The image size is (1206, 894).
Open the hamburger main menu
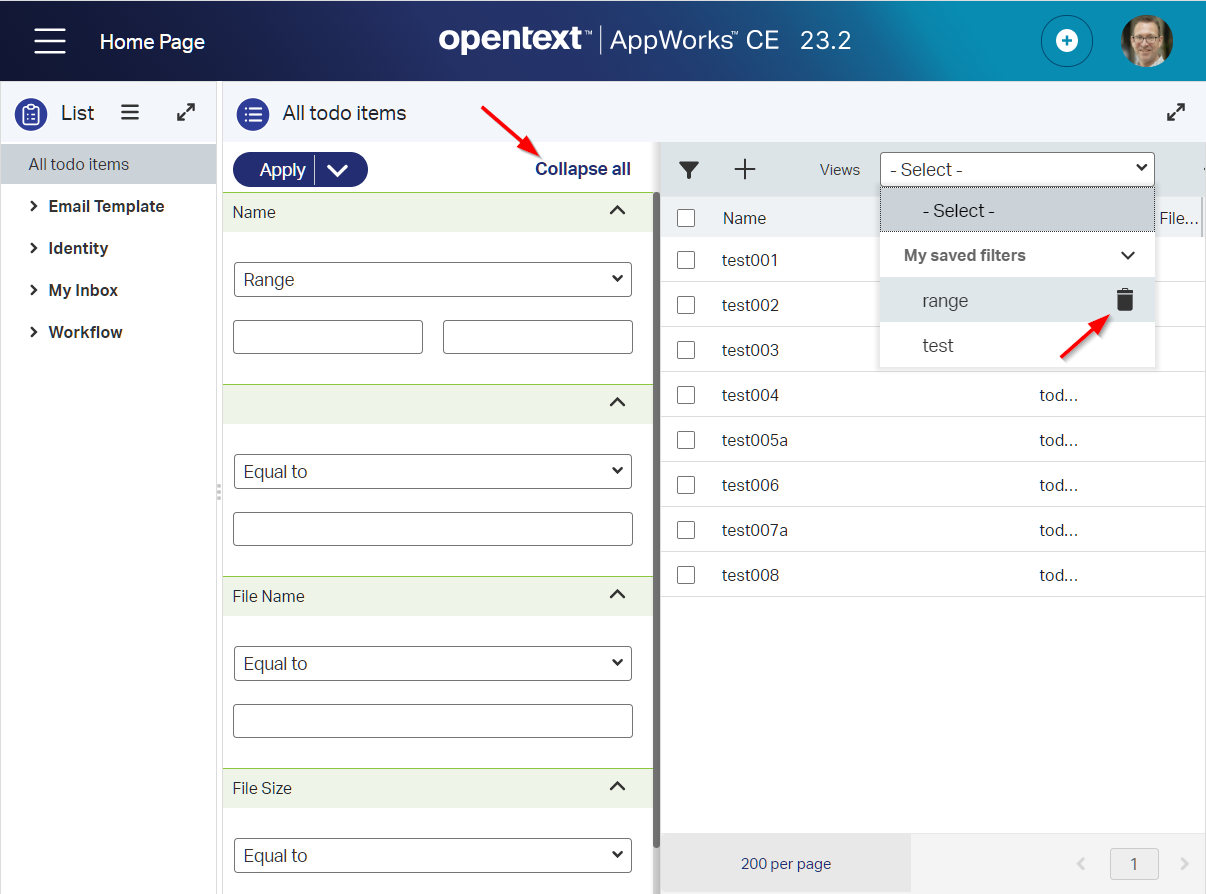50,41
